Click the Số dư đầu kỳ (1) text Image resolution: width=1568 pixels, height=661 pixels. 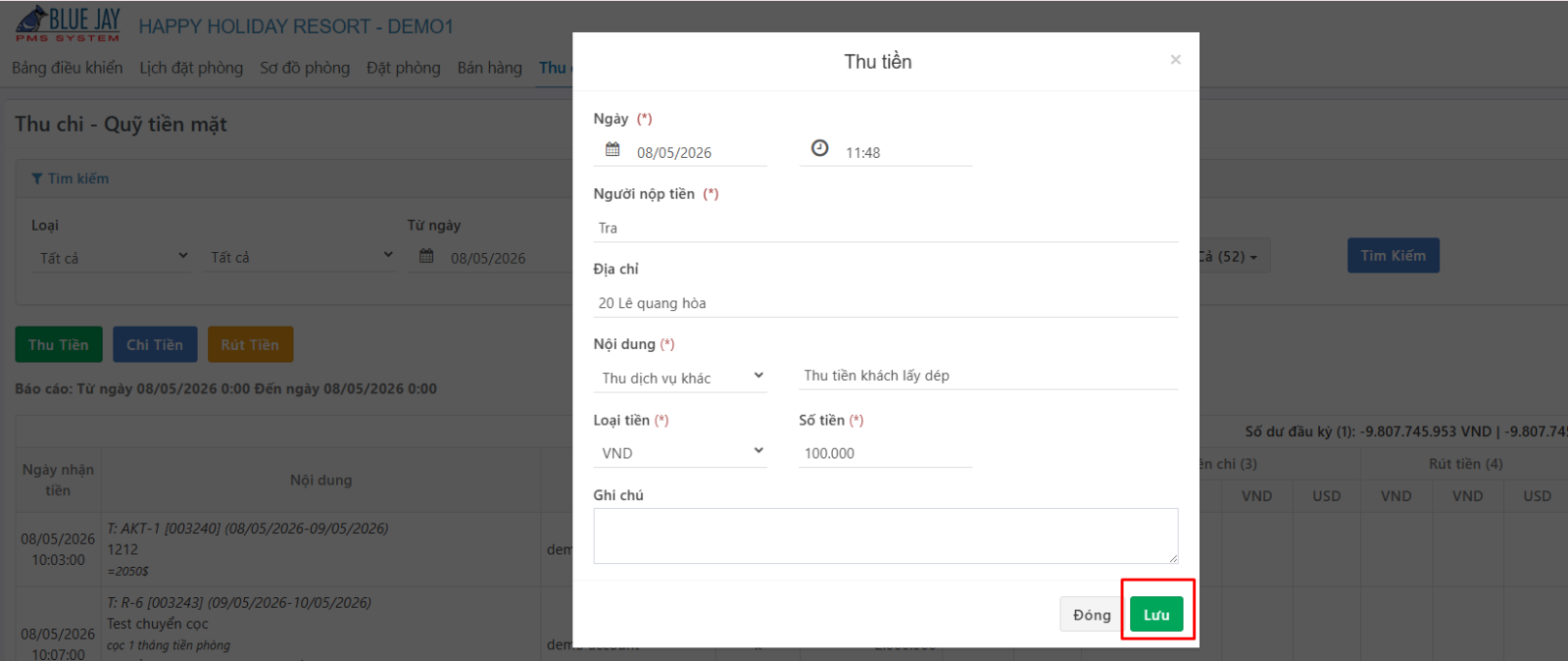click(x=1300, y=431)
